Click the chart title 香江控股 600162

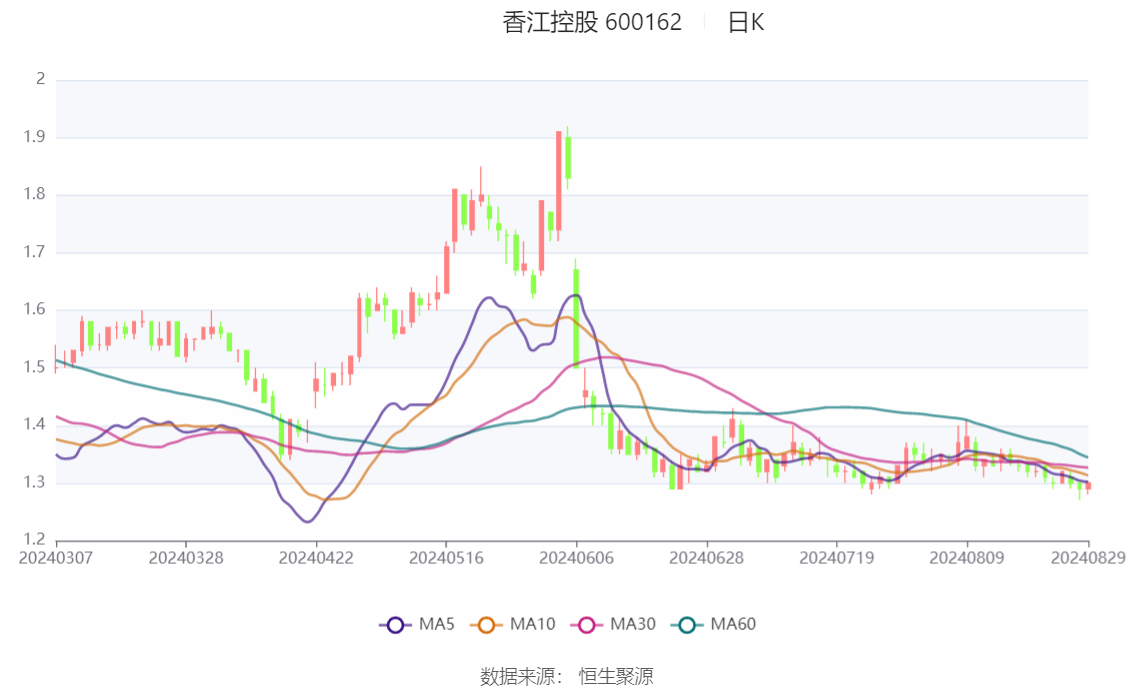(592, 22)
